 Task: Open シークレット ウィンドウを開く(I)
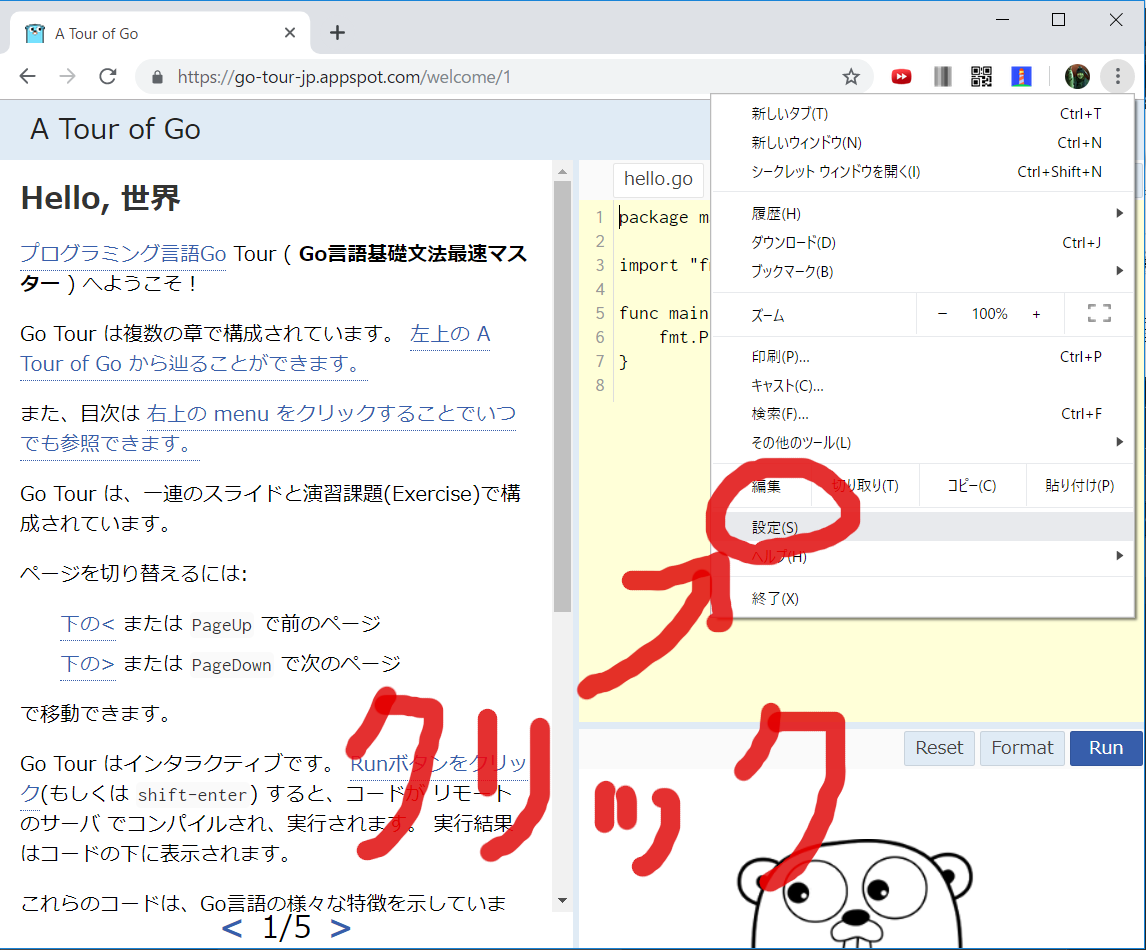923,172
